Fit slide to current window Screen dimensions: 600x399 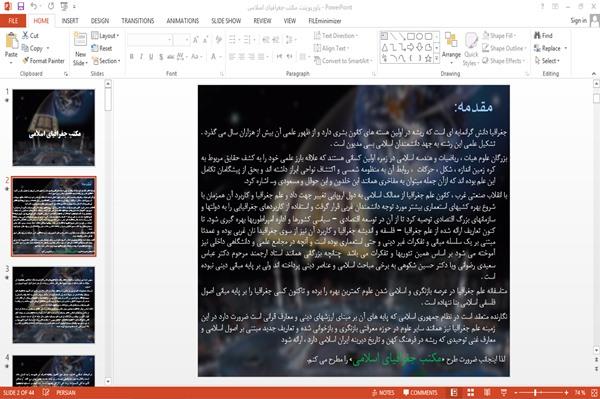(594, 392)
